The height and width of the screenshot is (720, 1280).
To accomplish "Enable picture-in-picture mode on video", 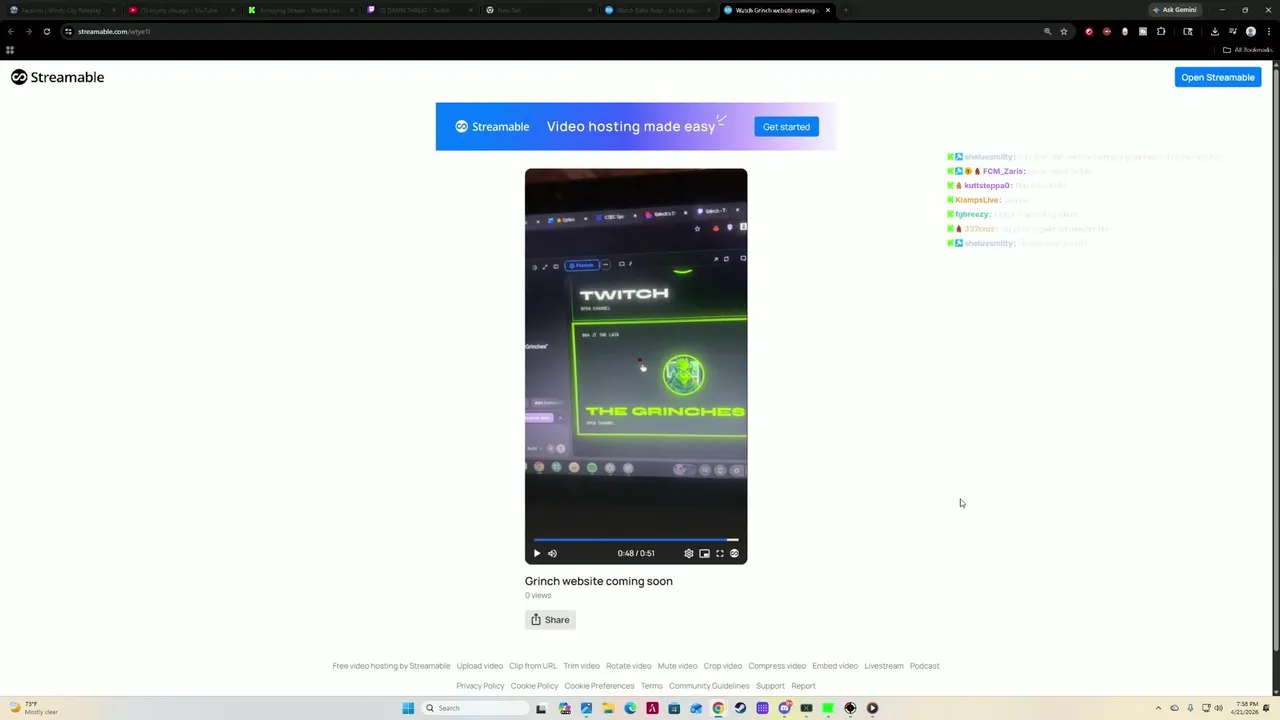I will click(704, 553).
